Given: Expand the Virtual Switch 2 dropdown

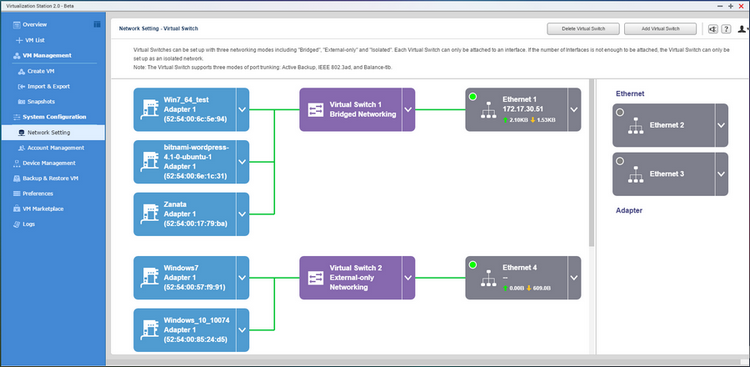Looking at the screenshot, I should coord(408,278).
